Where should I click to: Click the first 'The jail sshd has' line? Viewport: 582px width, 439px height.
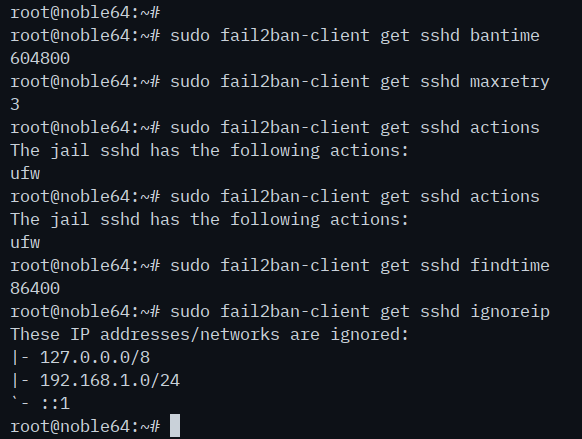(x=95, y=151)
